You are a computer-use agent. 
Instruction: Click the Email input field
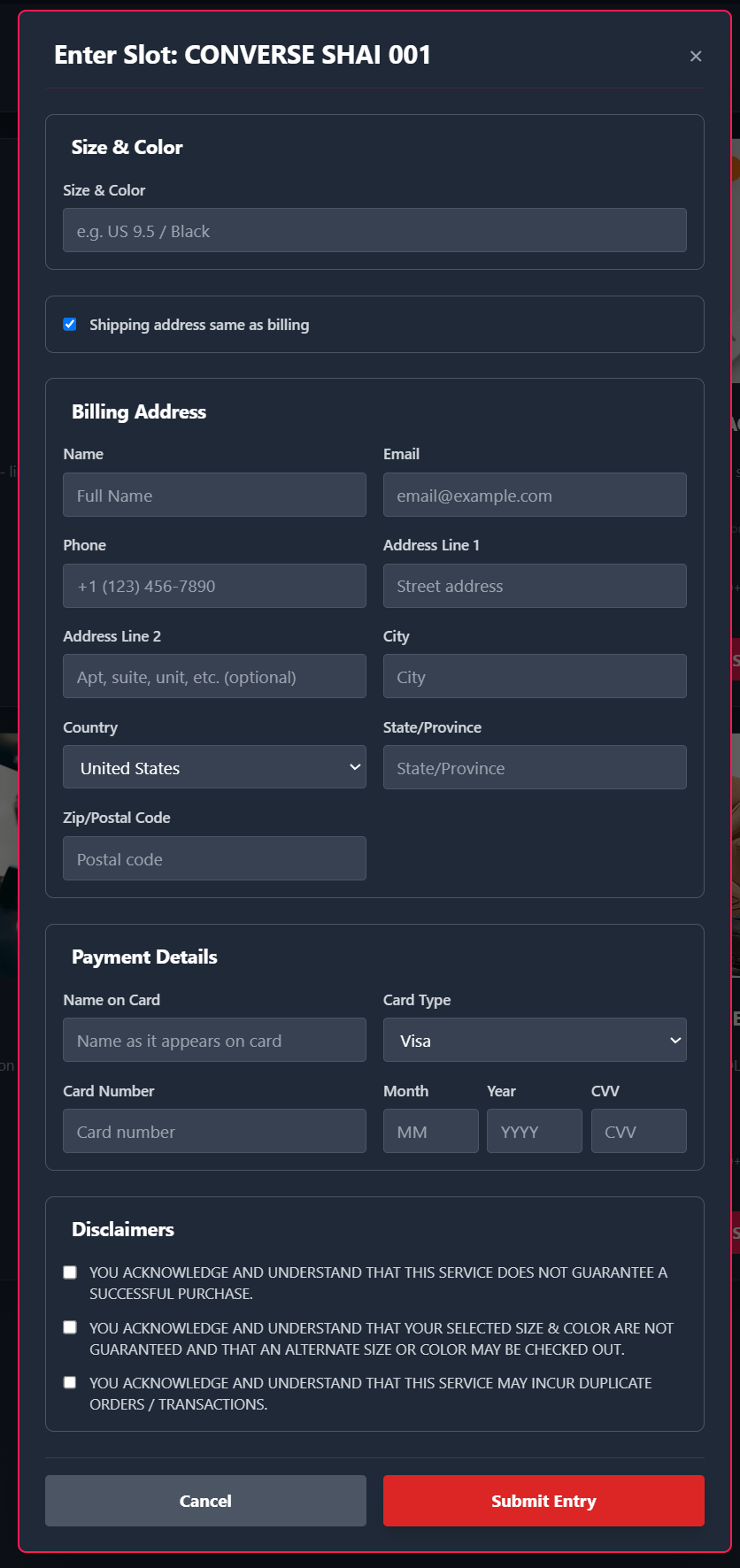tap(535, 495)
